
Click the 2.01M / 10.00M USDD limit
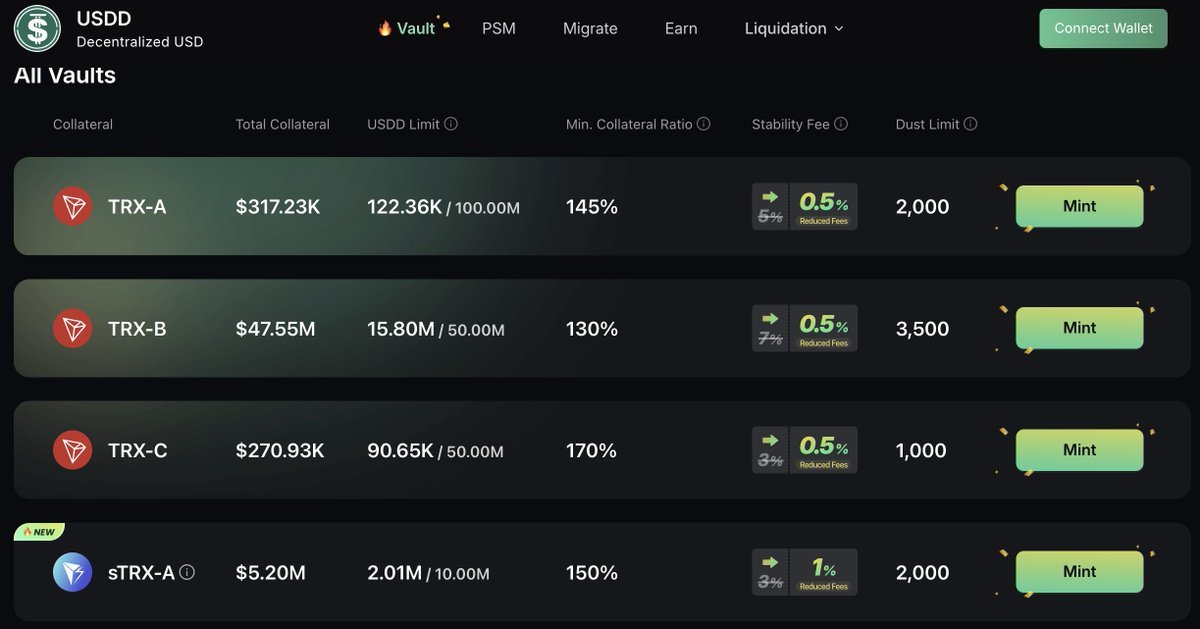point(429,573)
